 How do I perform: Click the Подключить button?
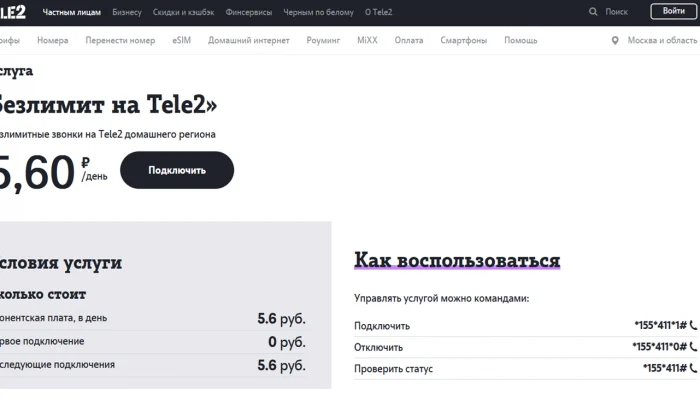coord(177,170)
